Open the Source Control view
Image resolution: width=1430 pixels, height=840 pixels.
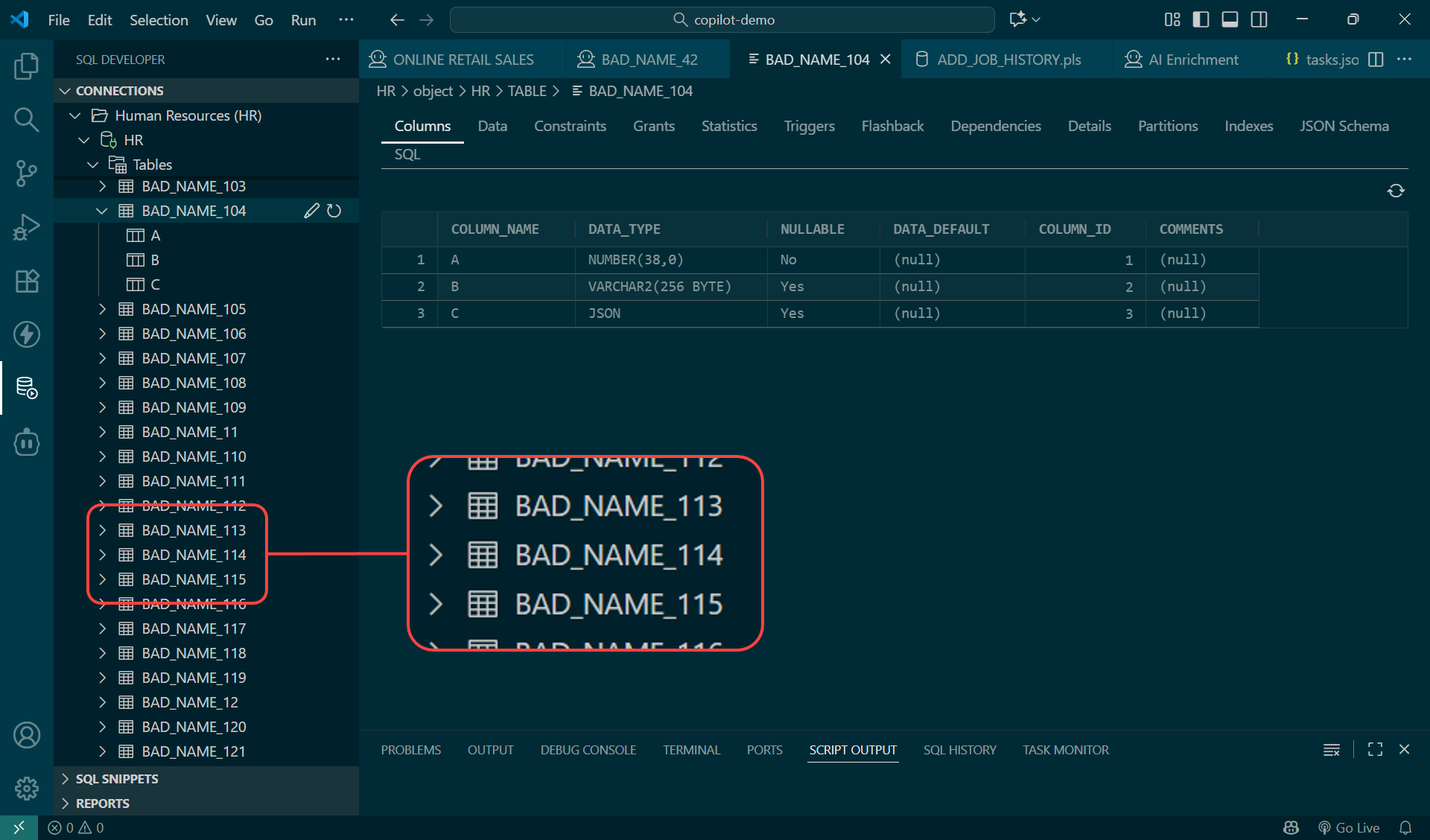(26, 173)
